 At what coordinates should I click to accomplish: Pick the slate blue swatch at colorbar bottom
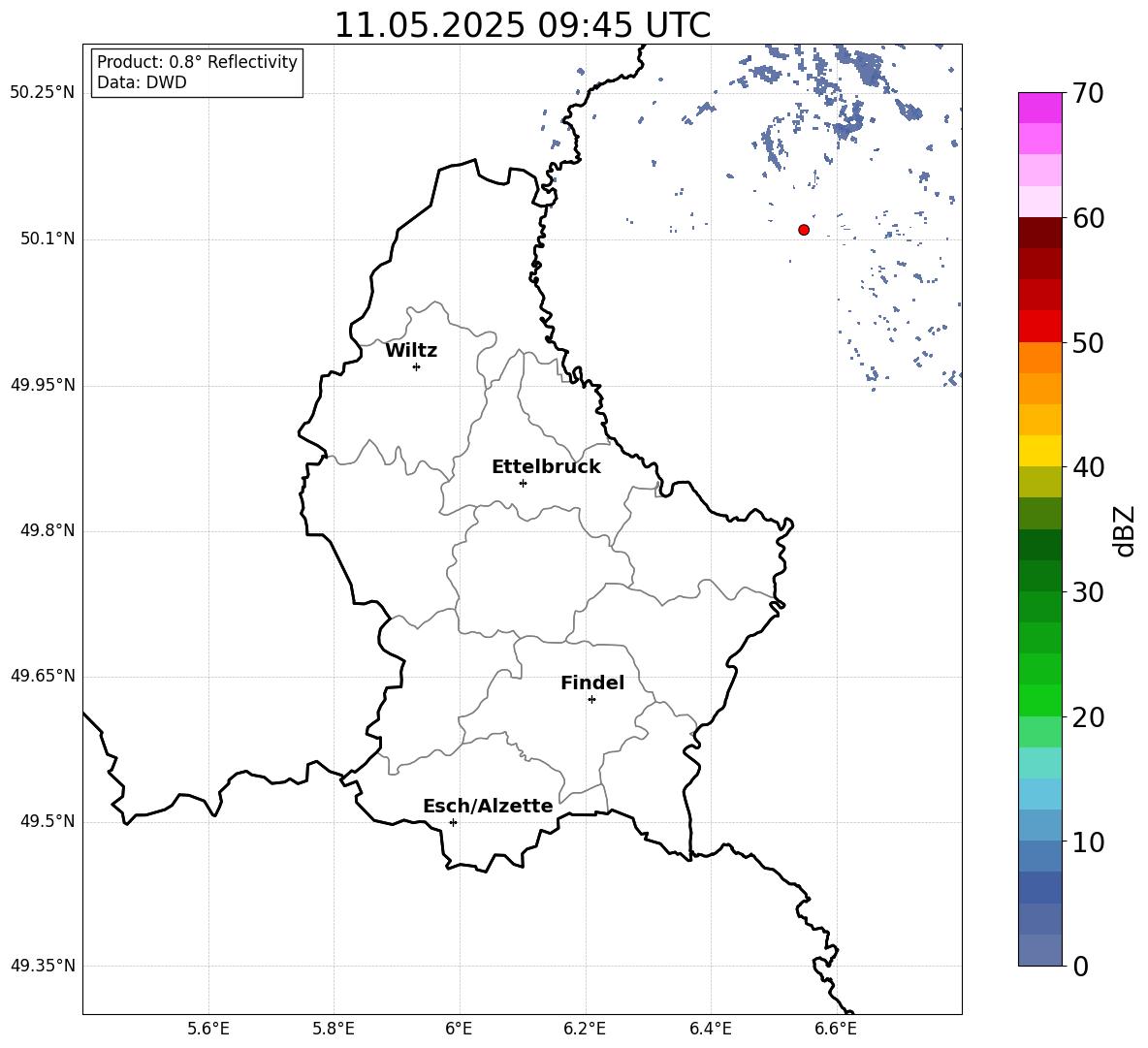click(1040, 950)
